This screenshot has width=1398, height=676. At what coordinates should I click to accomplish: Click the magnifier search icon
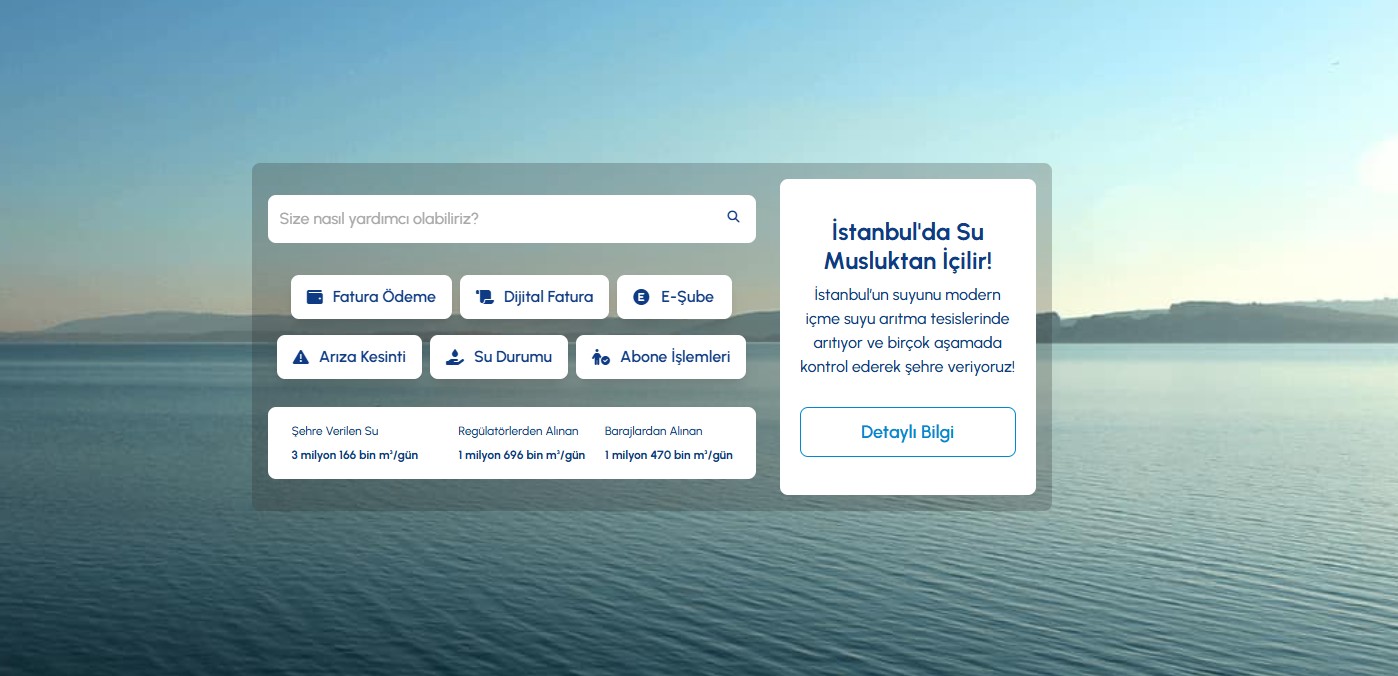click(x=733, y=217)
